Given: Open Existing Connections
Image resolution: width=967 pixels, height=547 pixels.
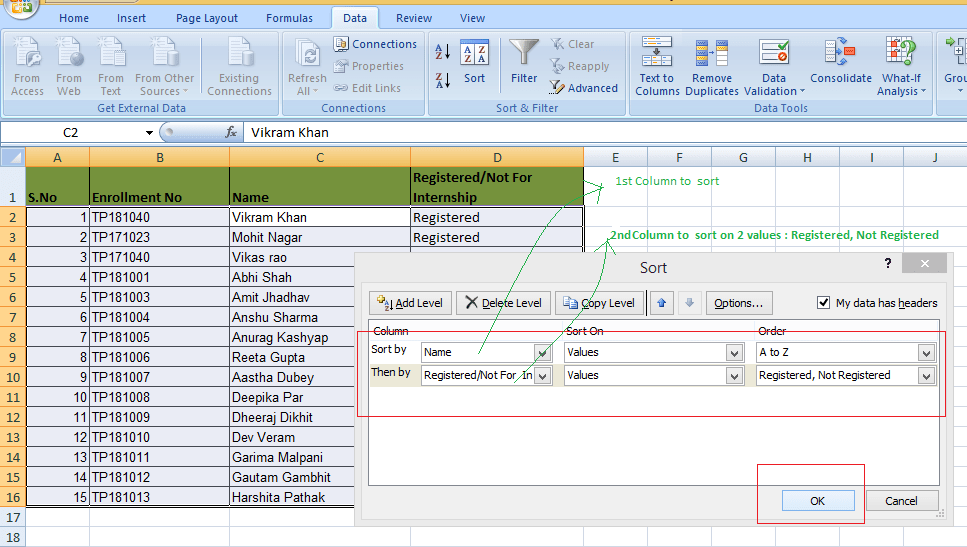Looking at the screenshot, I should [x=239, y=66].
